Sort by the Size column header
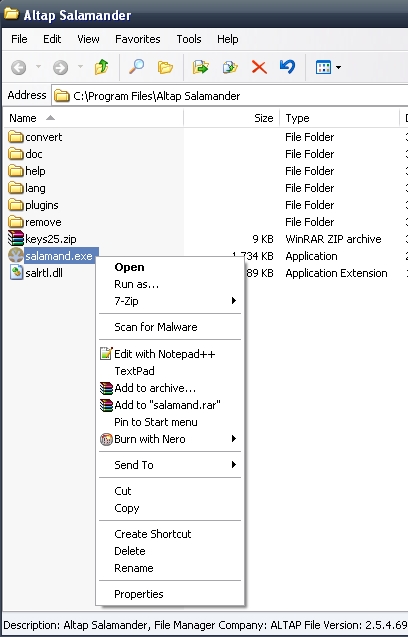This screenshot has height=637, width=408. (232, 118)
